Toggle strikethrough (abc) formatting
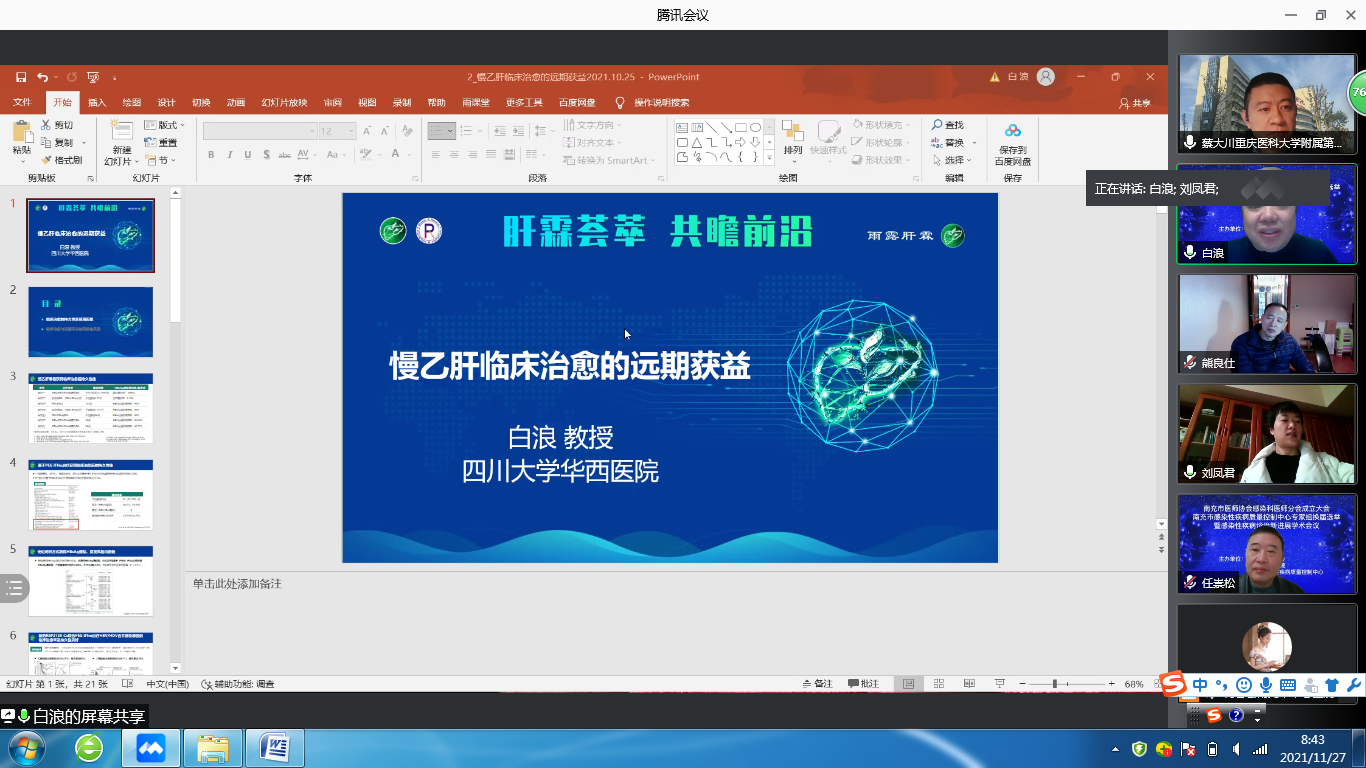 (286, 155)
